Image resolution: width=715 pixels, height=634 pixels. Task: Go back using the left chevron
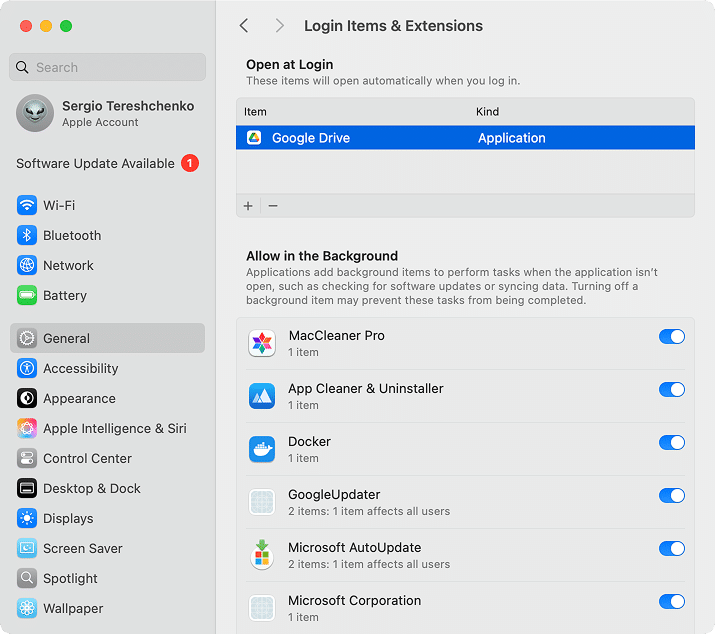pyautogui.click(x=244, y=26)
